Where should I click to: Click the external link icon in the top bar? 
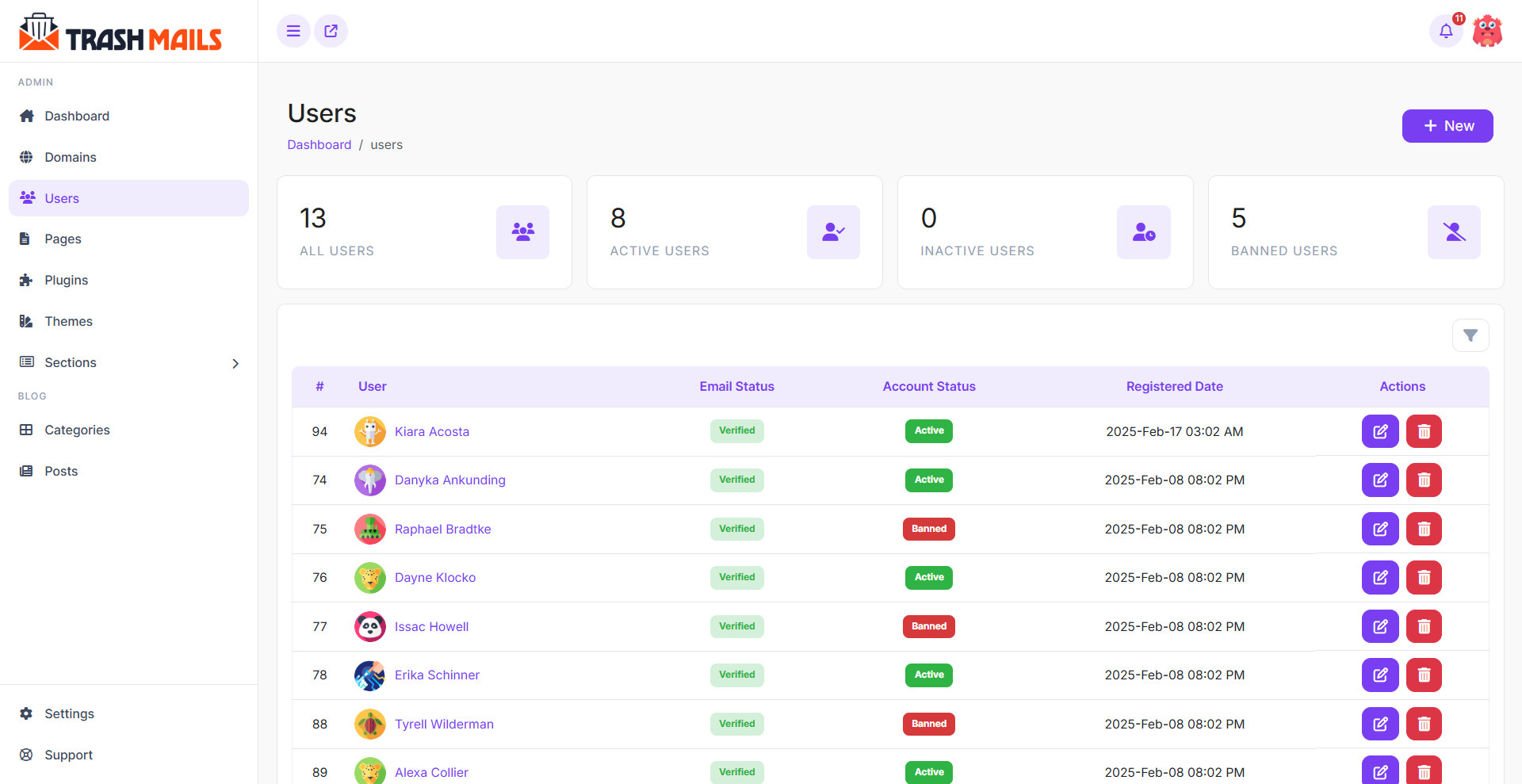331,31
